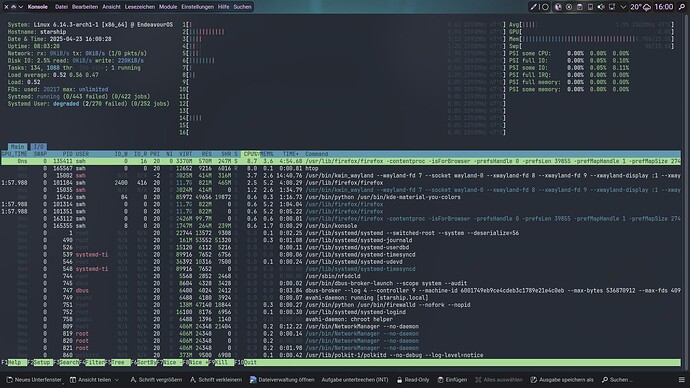Click Suchen ... in bottom toolbar
This screenshot has width=690, height=388.
coord(617,380)
